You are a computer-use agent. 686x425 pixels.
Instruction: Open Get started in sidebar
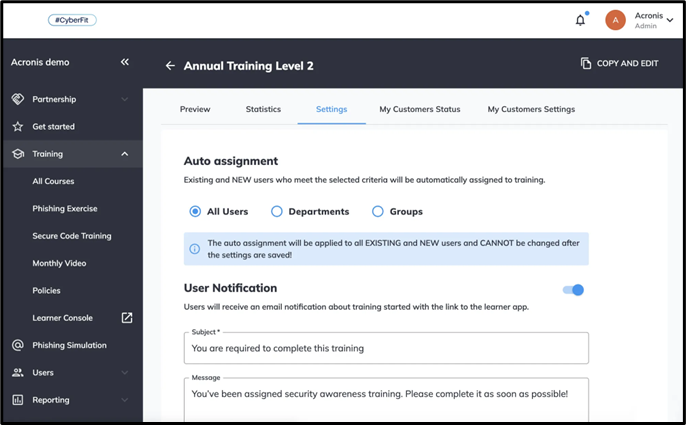[53, 126]
